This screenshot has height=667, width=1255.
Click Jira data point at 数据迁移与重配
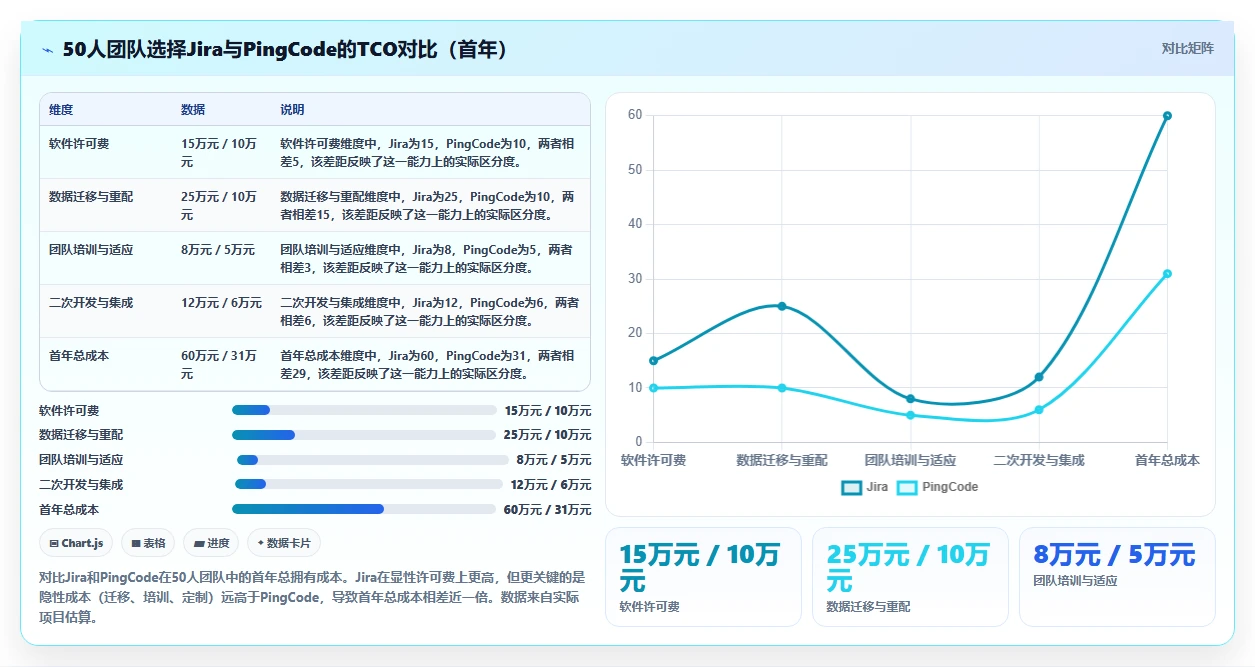[x=782, y=306]
